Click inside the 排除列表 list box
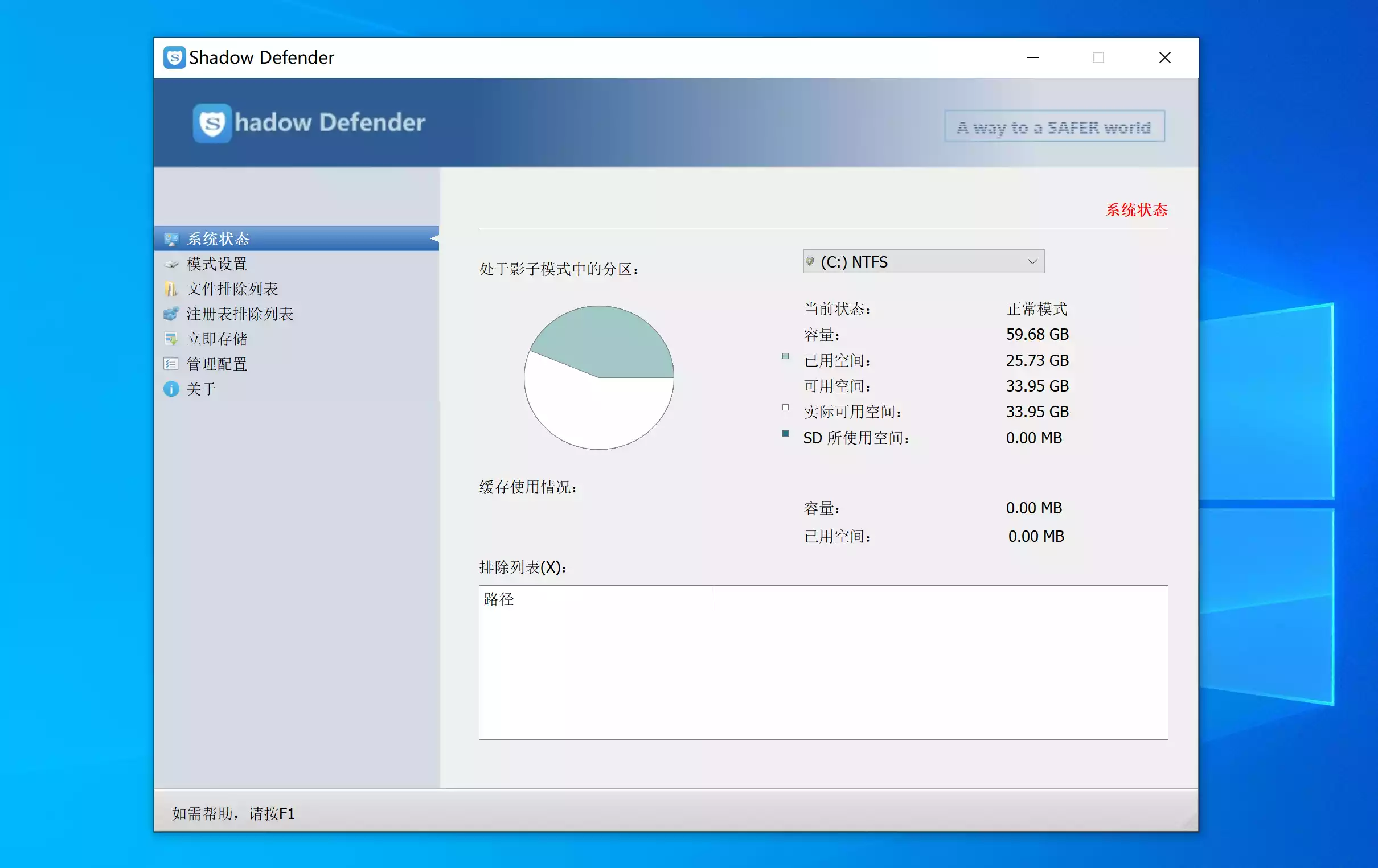The image size is (1378, 868). point(823,662)
